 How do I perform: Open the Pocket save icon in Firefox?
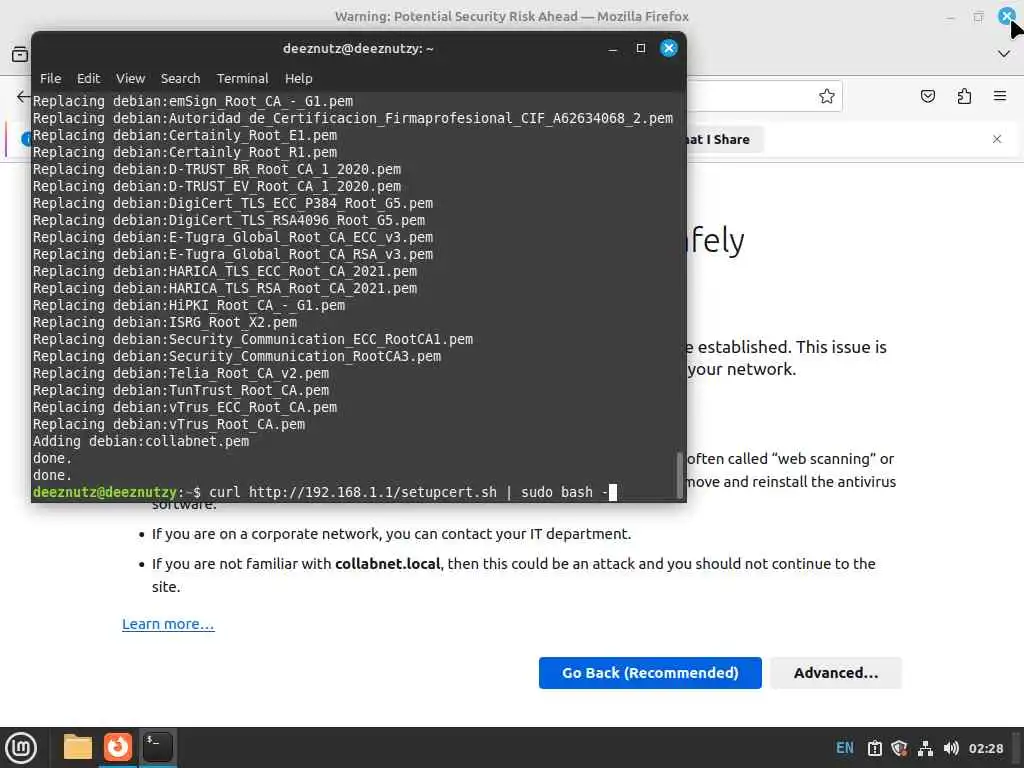(927, 96)
